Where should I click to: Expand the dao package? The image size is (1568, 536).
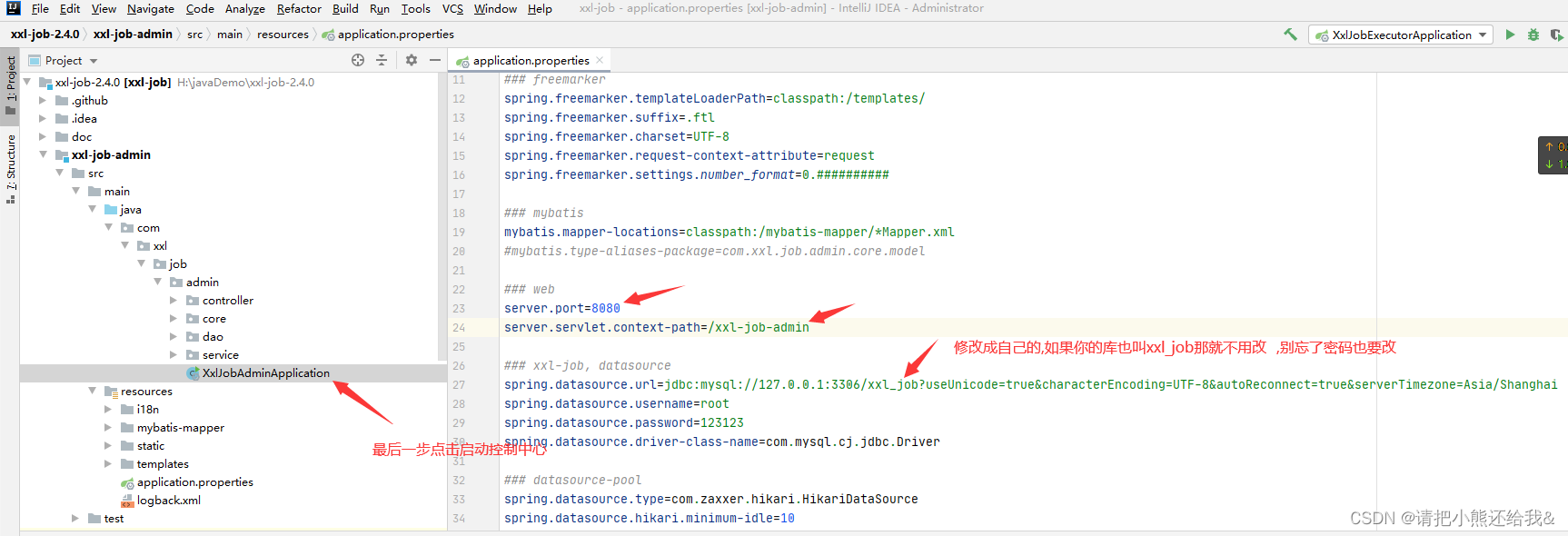click(x=174, y=336)
